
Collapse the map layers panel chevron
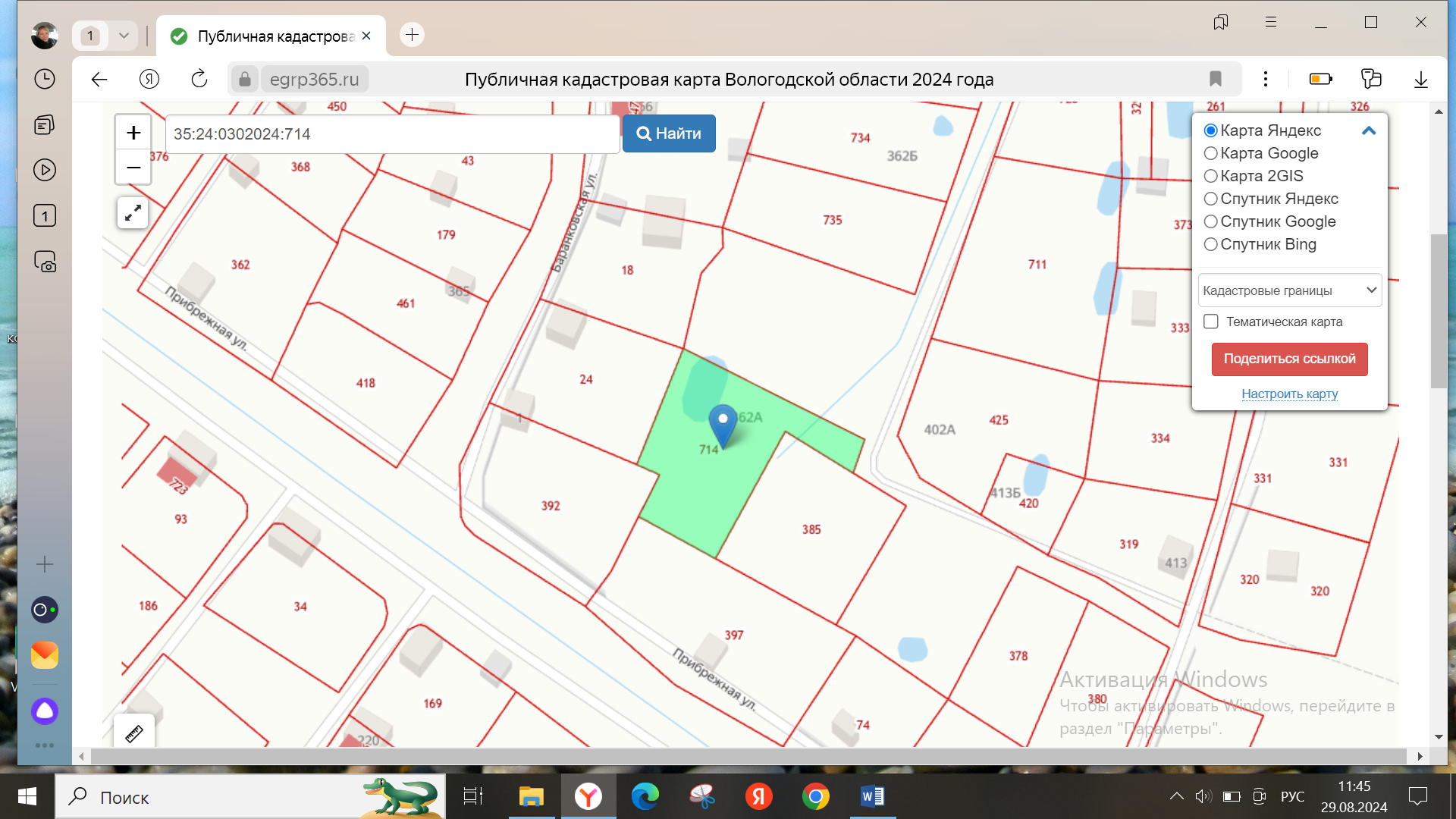click(1369, 130)
